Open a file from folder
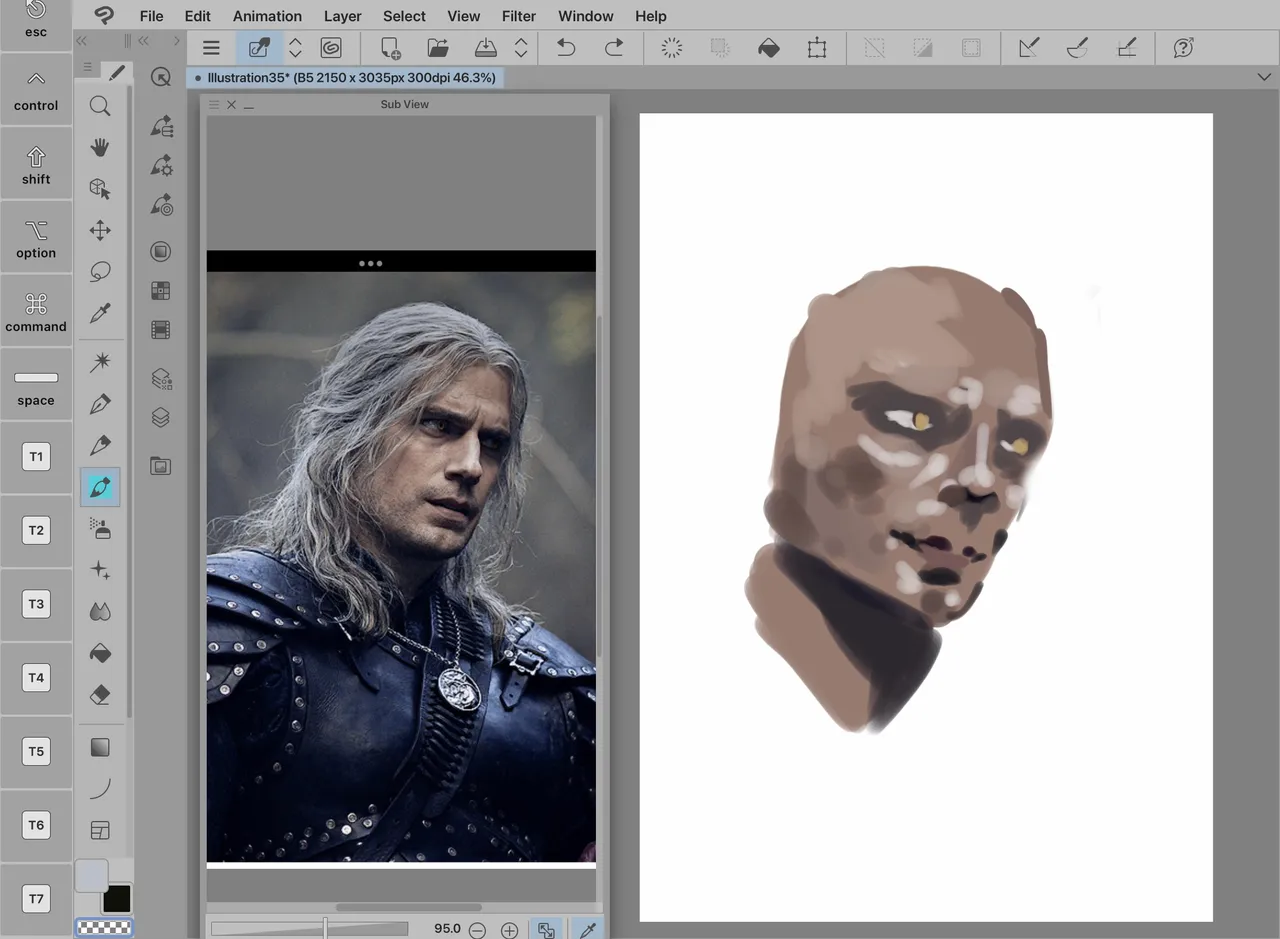Viewport: 1280px width, 939px height. (x=437, y=48)
